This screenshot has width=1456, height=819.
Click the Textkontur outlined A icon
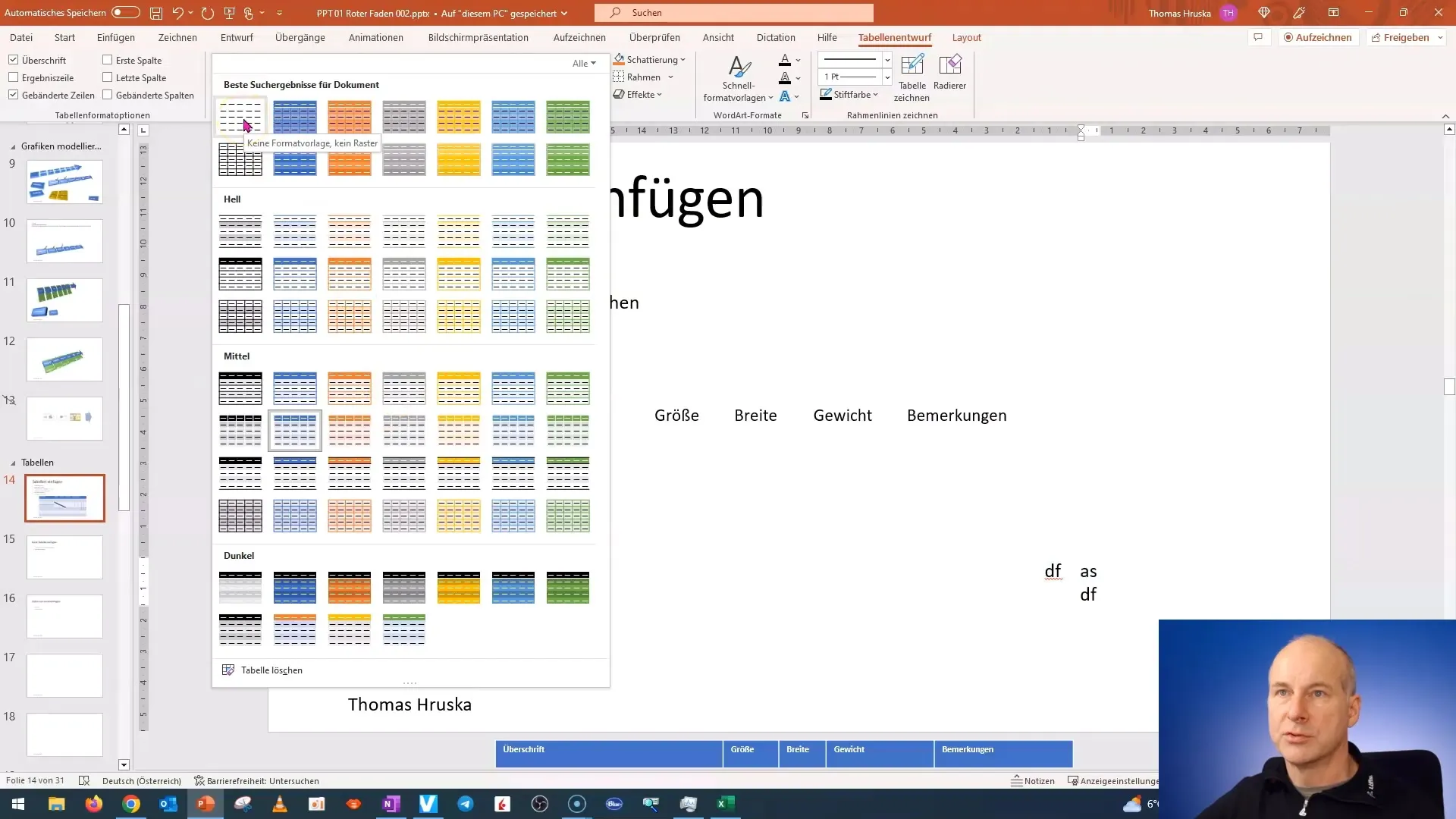[x=785, y=77]
